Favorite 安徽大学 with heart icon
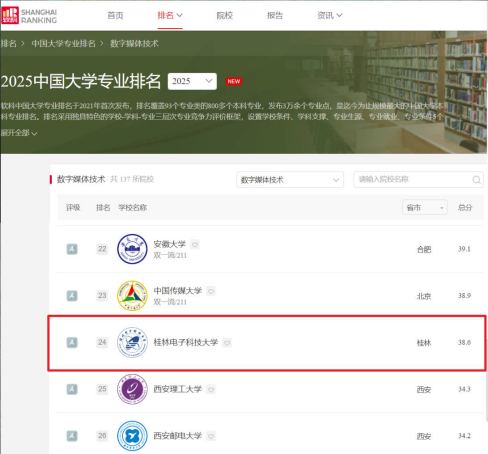This screenshot has height=454, width=488. pyautogui.click(x=195, y=245)
